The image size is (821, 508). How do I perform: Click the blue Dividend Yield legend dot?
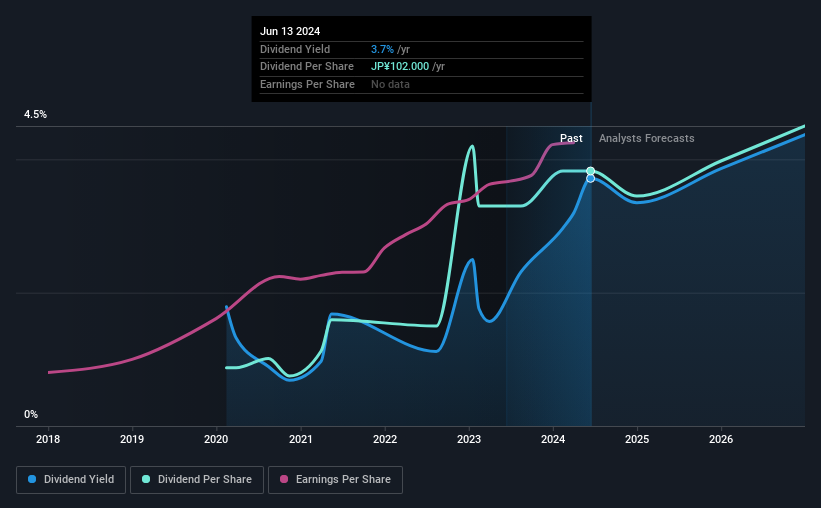pos(32,479)
